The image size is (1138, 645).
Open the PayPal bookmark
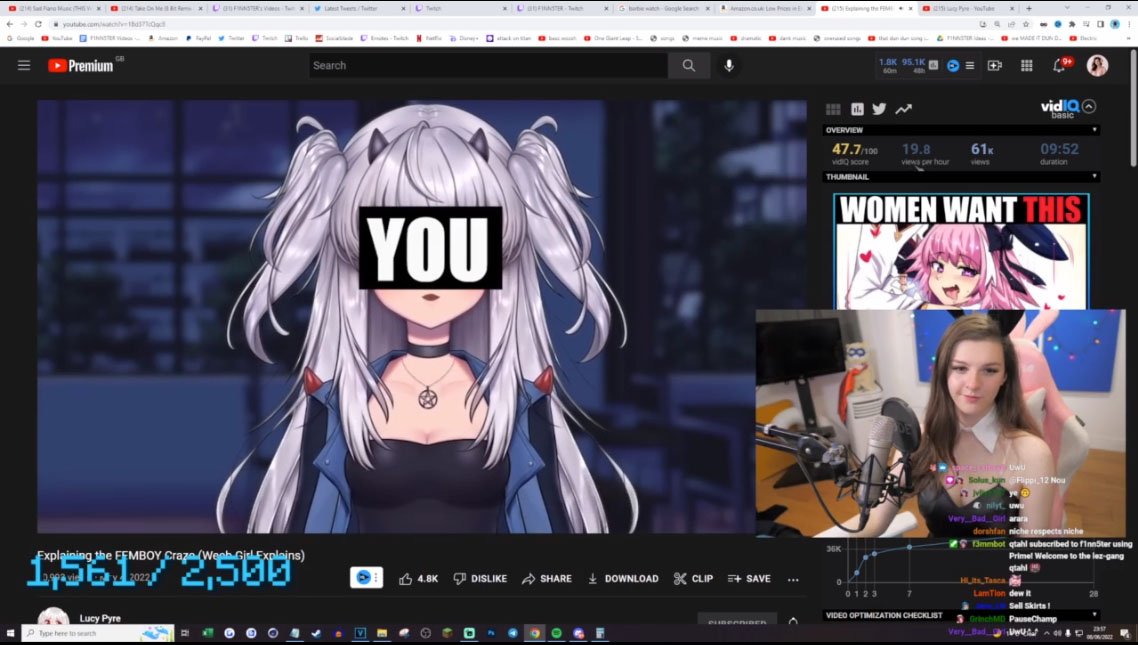coord(198,38)
